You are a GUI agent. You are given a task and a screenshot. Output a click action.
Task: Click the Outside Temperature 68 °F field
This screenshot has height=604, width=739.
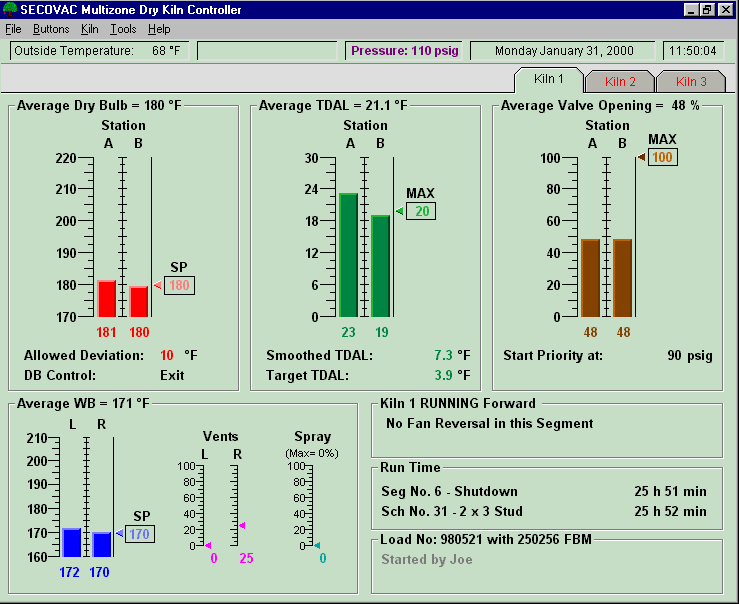(x=99, y=51)
